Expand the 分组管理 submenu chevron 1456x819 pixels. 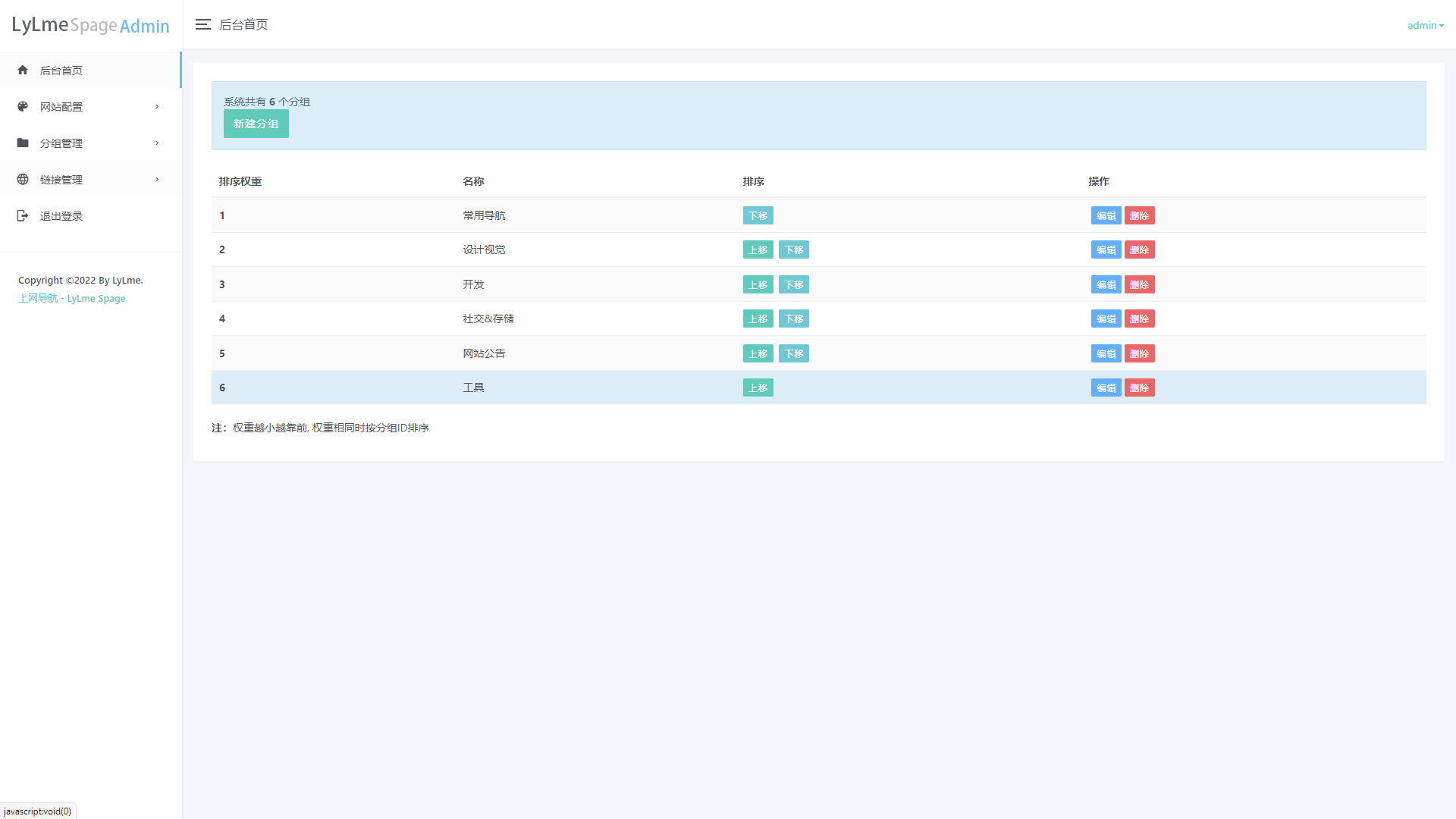click(157, 143)
